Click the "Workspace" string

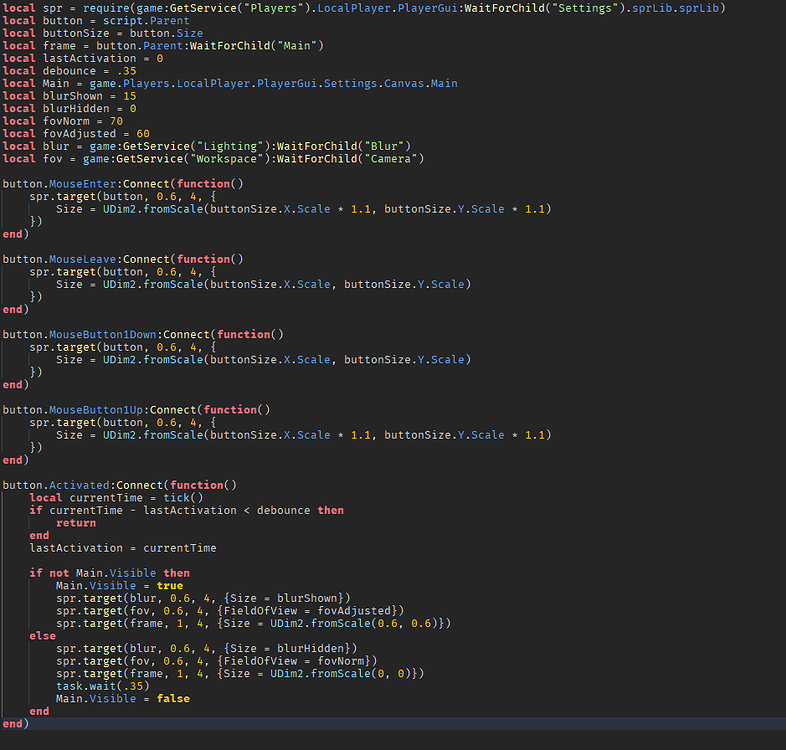pos(227,158)
